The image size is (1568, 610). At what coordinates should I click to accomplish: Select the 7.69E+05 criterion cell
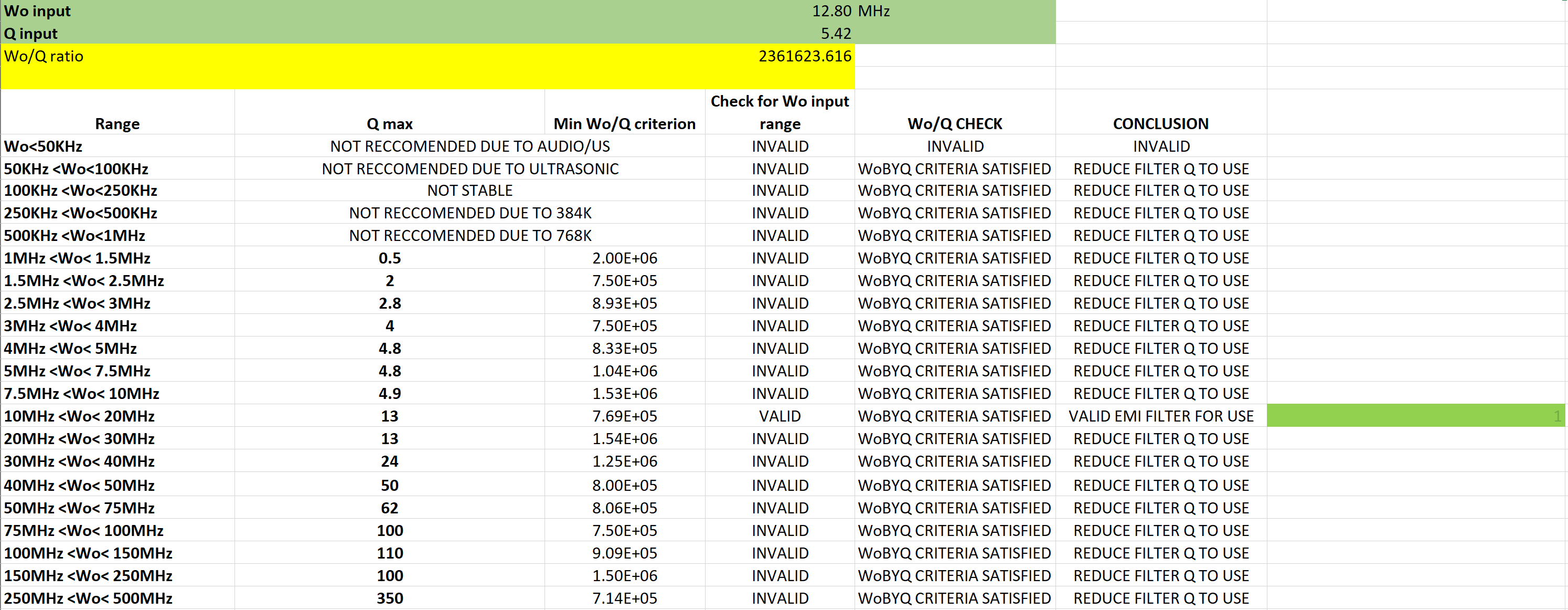(624, 416)
